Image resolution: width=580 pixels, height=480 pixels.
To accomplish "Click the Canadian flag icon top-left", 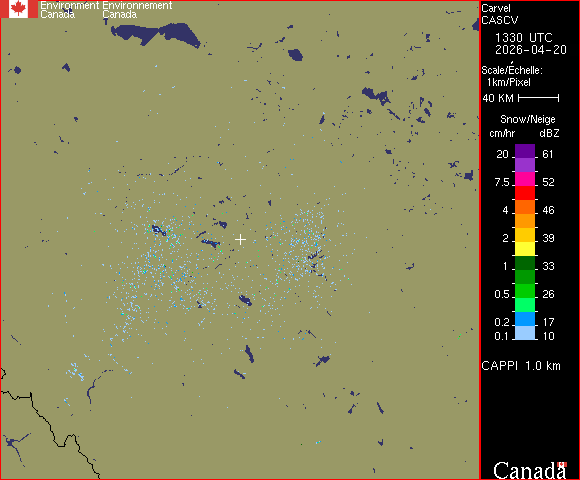I will pos(19,9).
